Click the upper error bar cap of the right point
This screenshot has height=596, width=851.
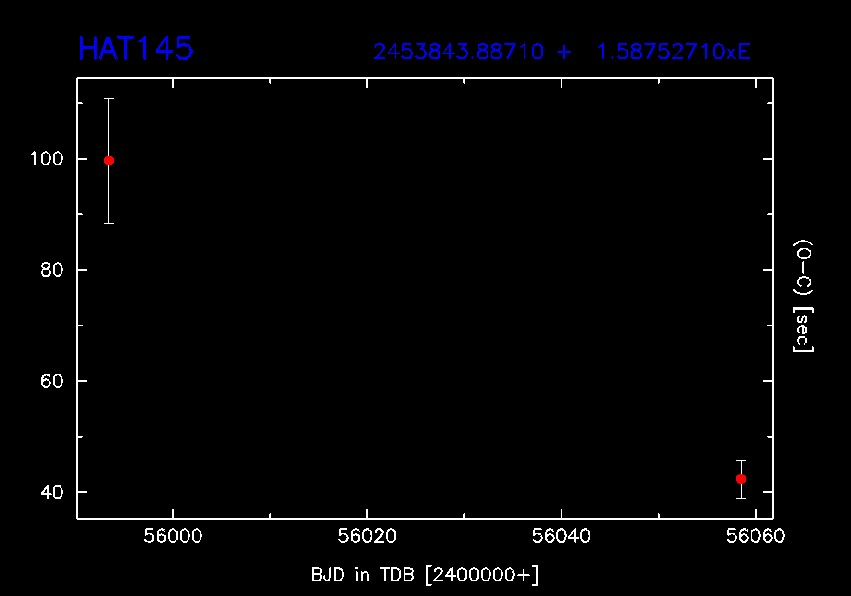tap(740, 460)
